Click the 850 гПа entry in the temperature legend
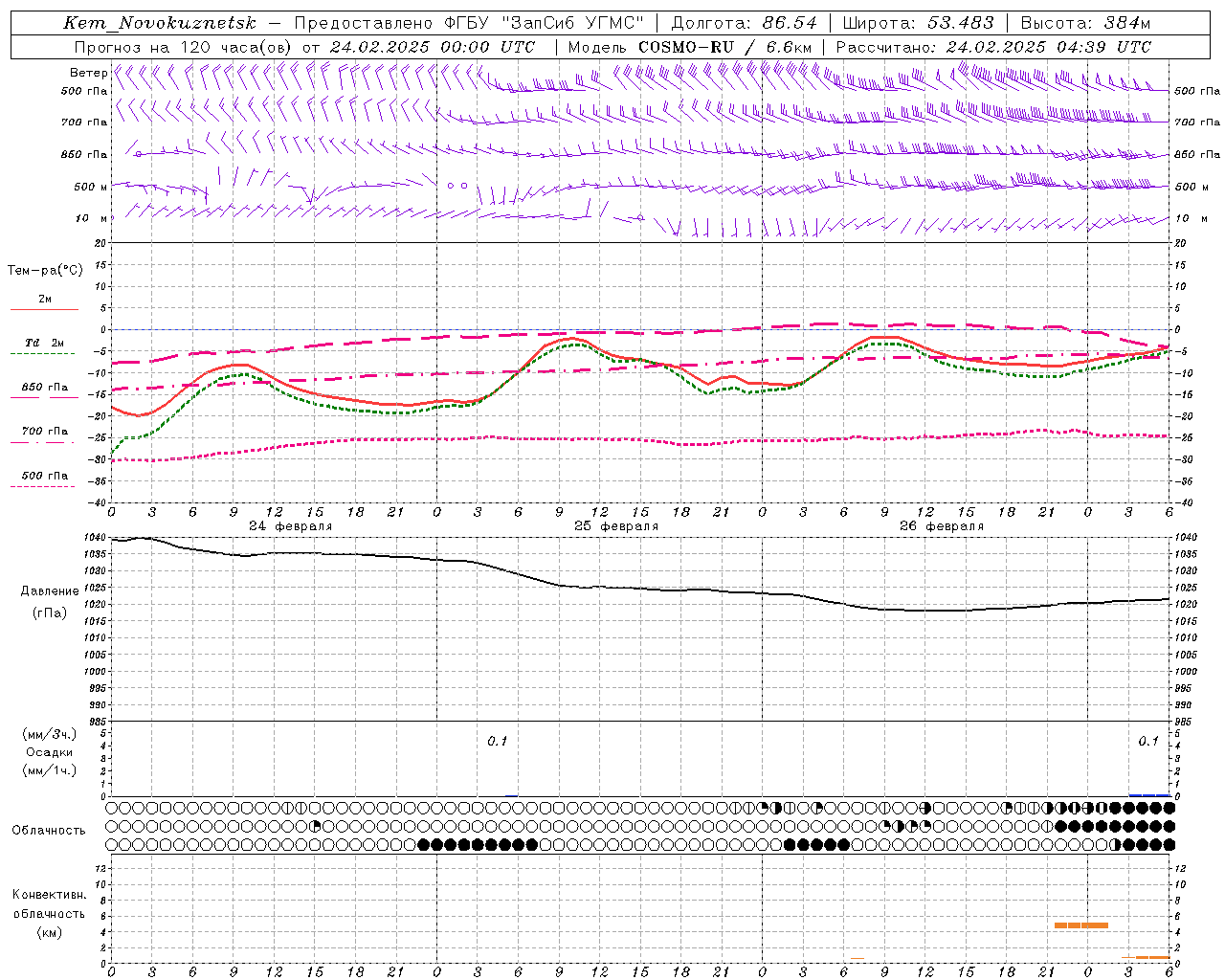 (45, 388)
